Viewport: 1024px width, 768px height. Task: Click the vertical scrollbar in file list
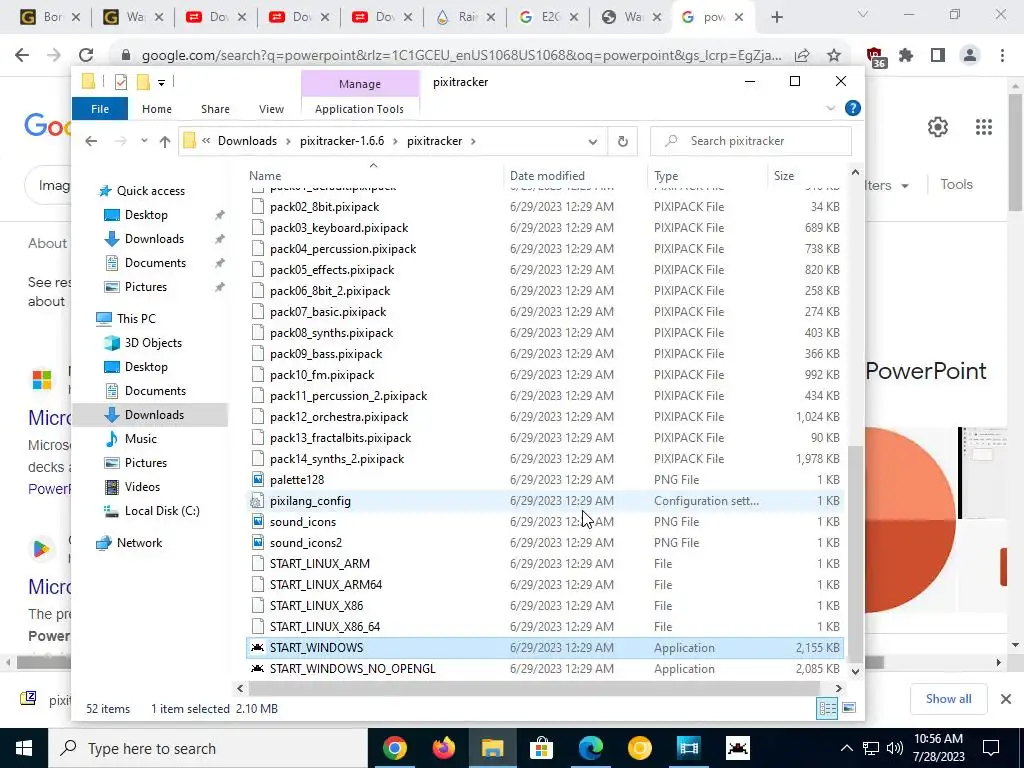pyautogui.click(x=855, y=552)
